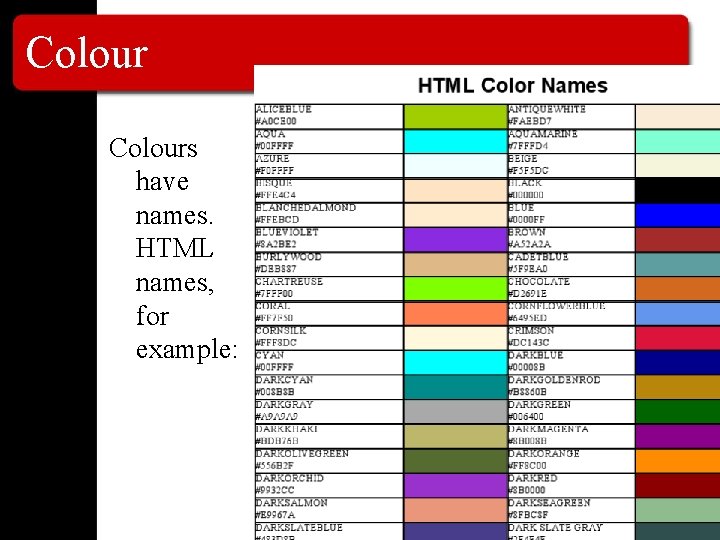Screen dimensions: 720x540
Task: Click the ALICEBLUE color swatch
Action: [456, 117]
